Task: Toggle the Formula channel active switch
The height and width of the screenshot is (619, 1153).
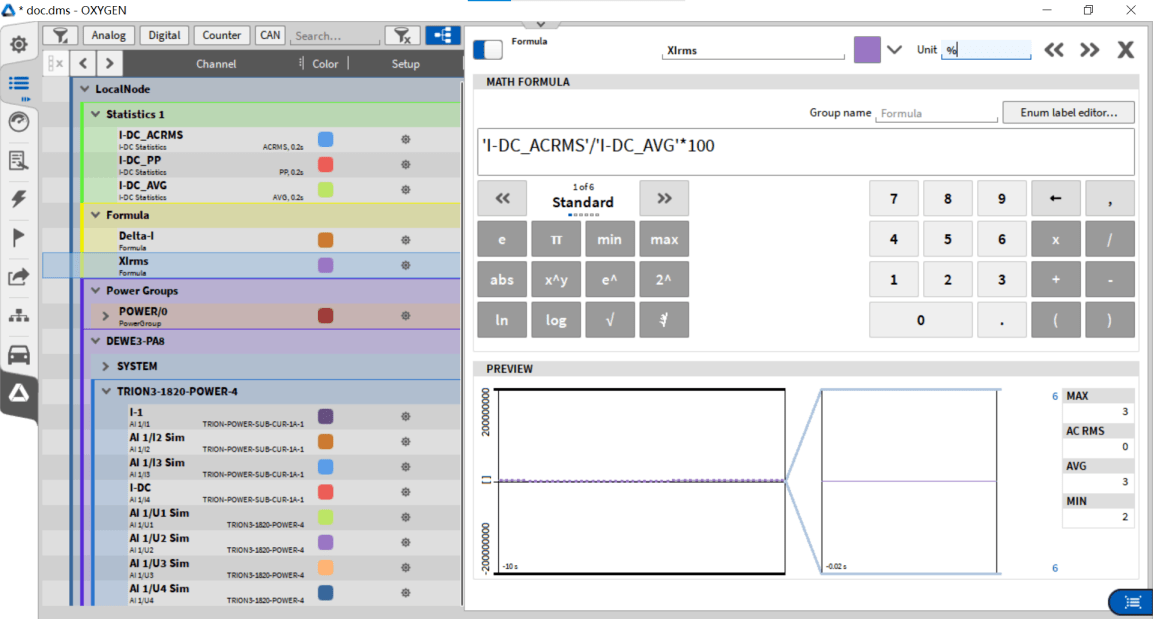Action: tap(488, 50)
